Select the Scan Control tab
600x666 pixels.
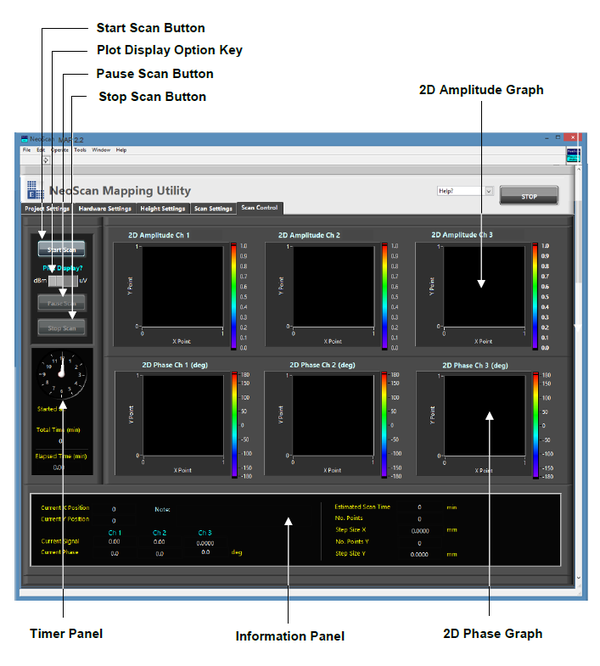pyautogui.click(x=259, y=208)
